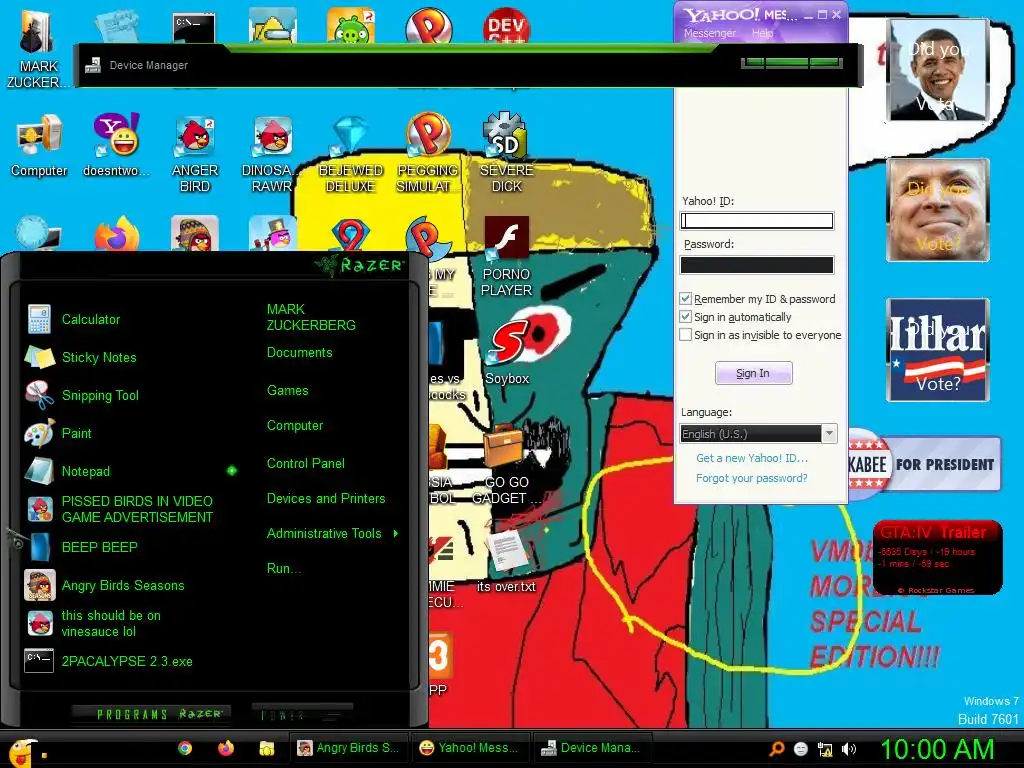Screen dimensions: 1024x768
Task: Open the 'its over.txt' file icon
Action: coord(506,562)
